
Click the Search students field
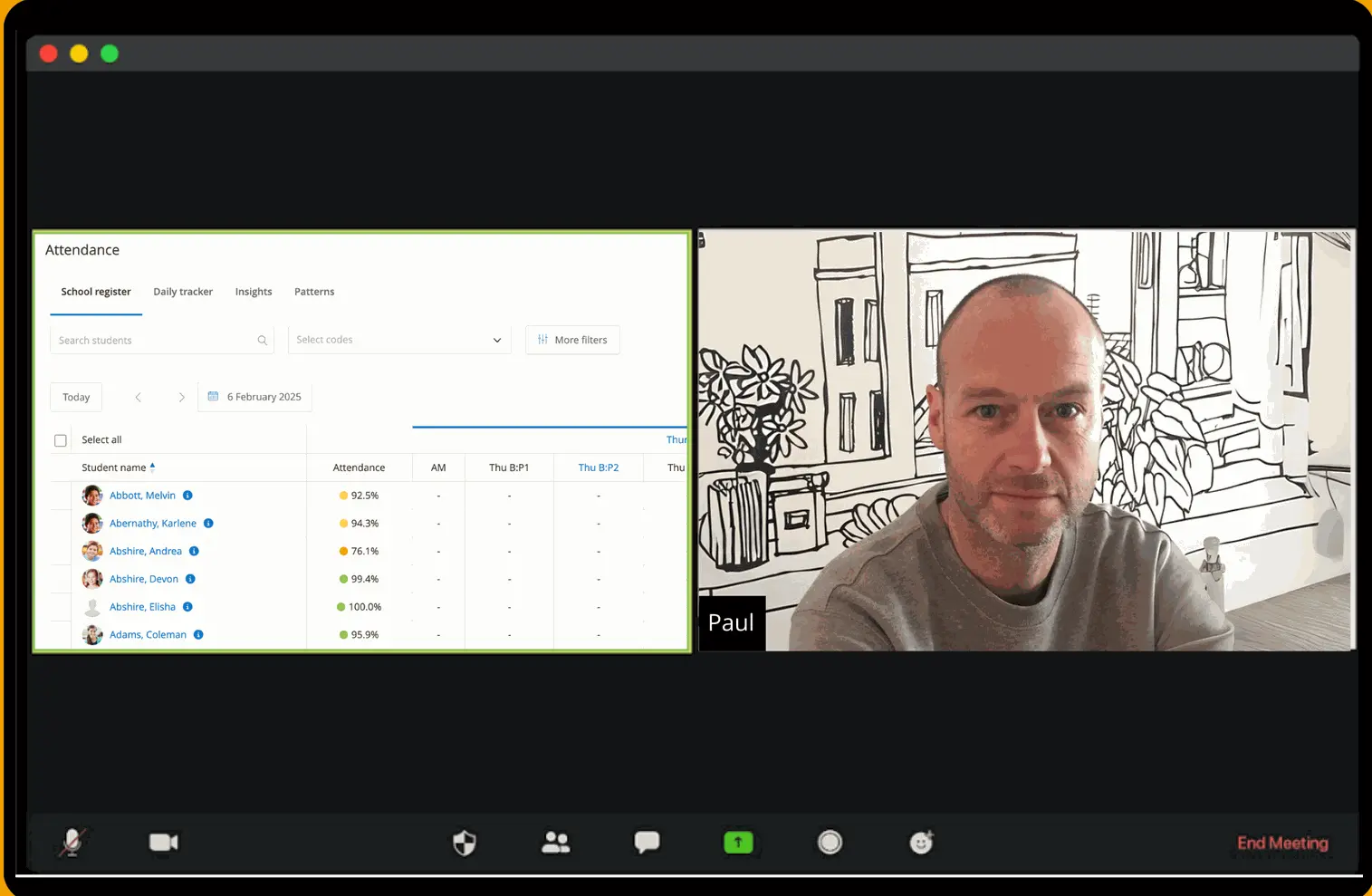pyautogui.click(x=161, y=340)
